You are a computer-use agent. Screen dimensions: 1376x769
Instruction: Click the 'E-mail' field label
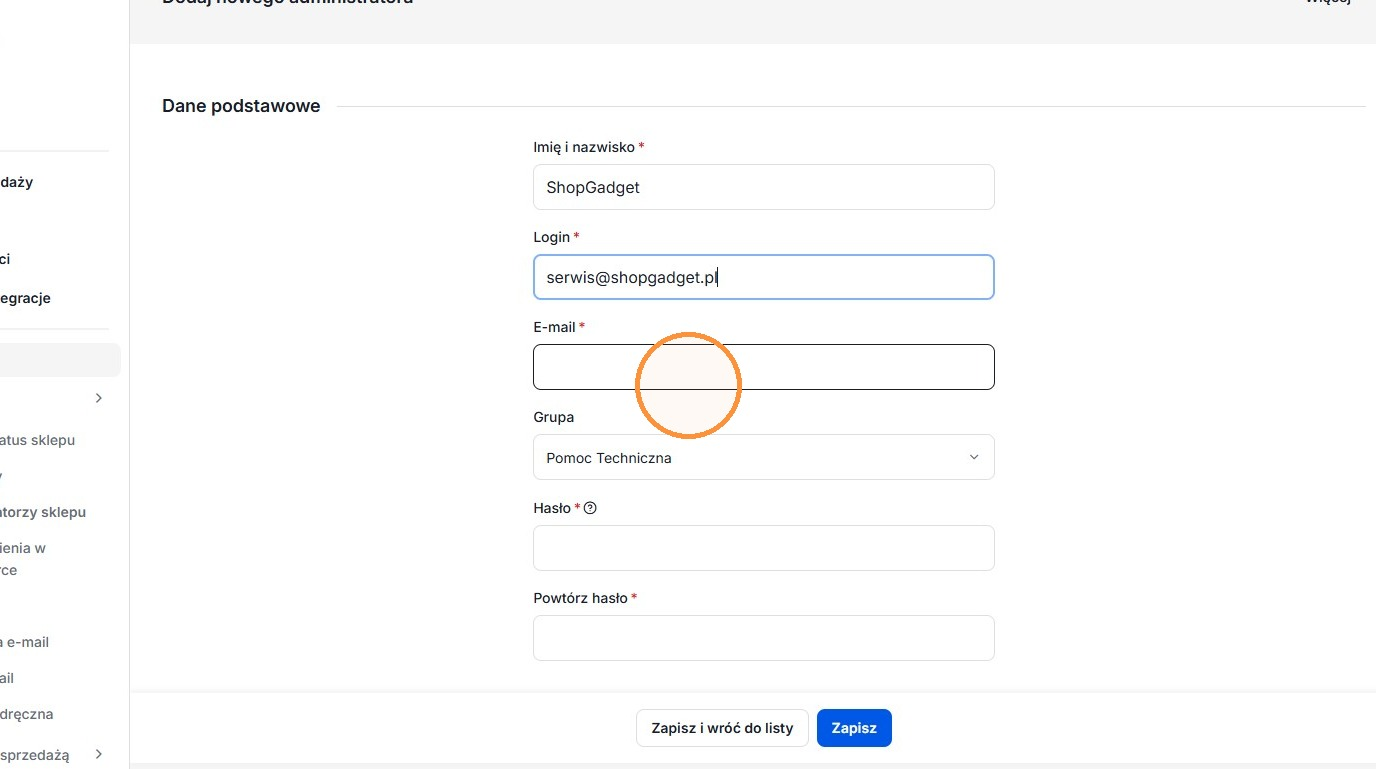[555, 327]
